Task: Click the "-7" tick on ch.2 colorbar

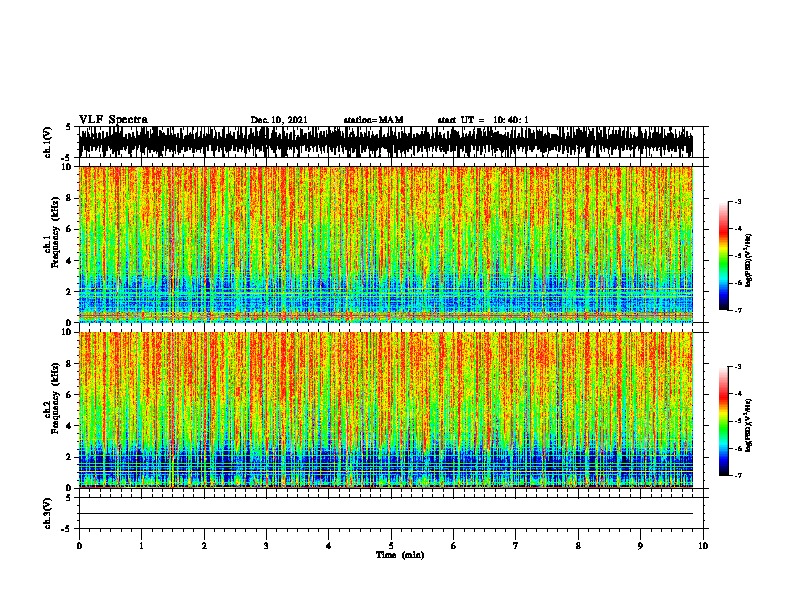Action: click(738, 475)
